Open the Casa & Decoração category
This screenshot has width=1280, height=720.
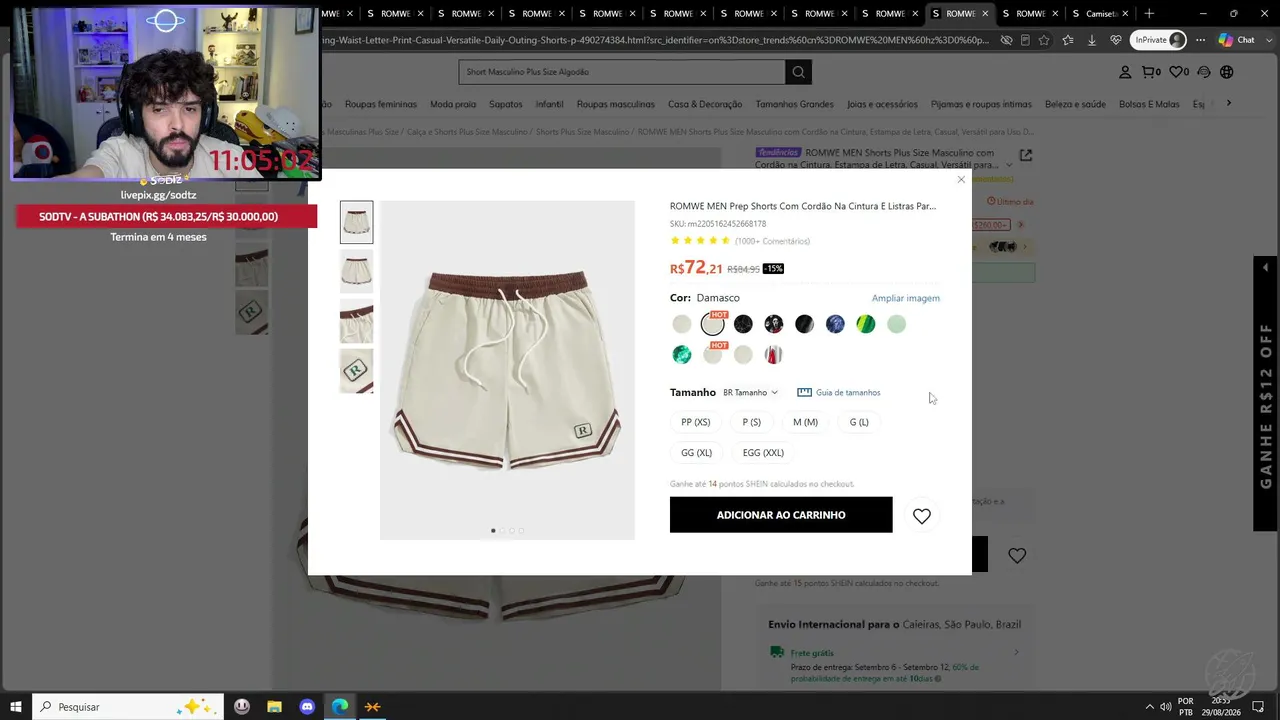pos(705,104)
